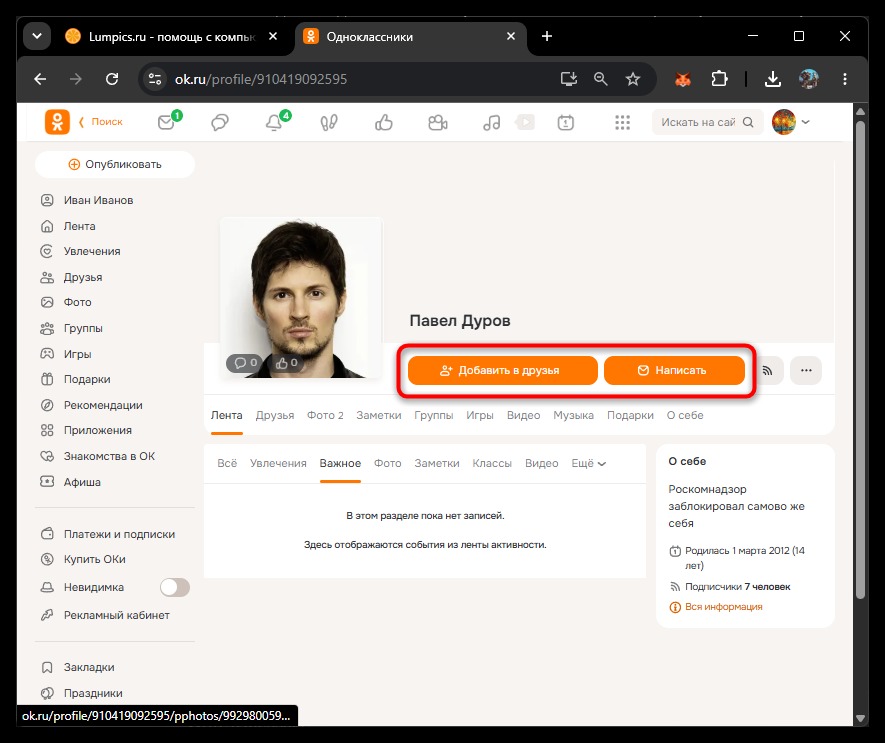Open the Музыка profile tab
Screen dimensions: 885x743
pos(573,416)
